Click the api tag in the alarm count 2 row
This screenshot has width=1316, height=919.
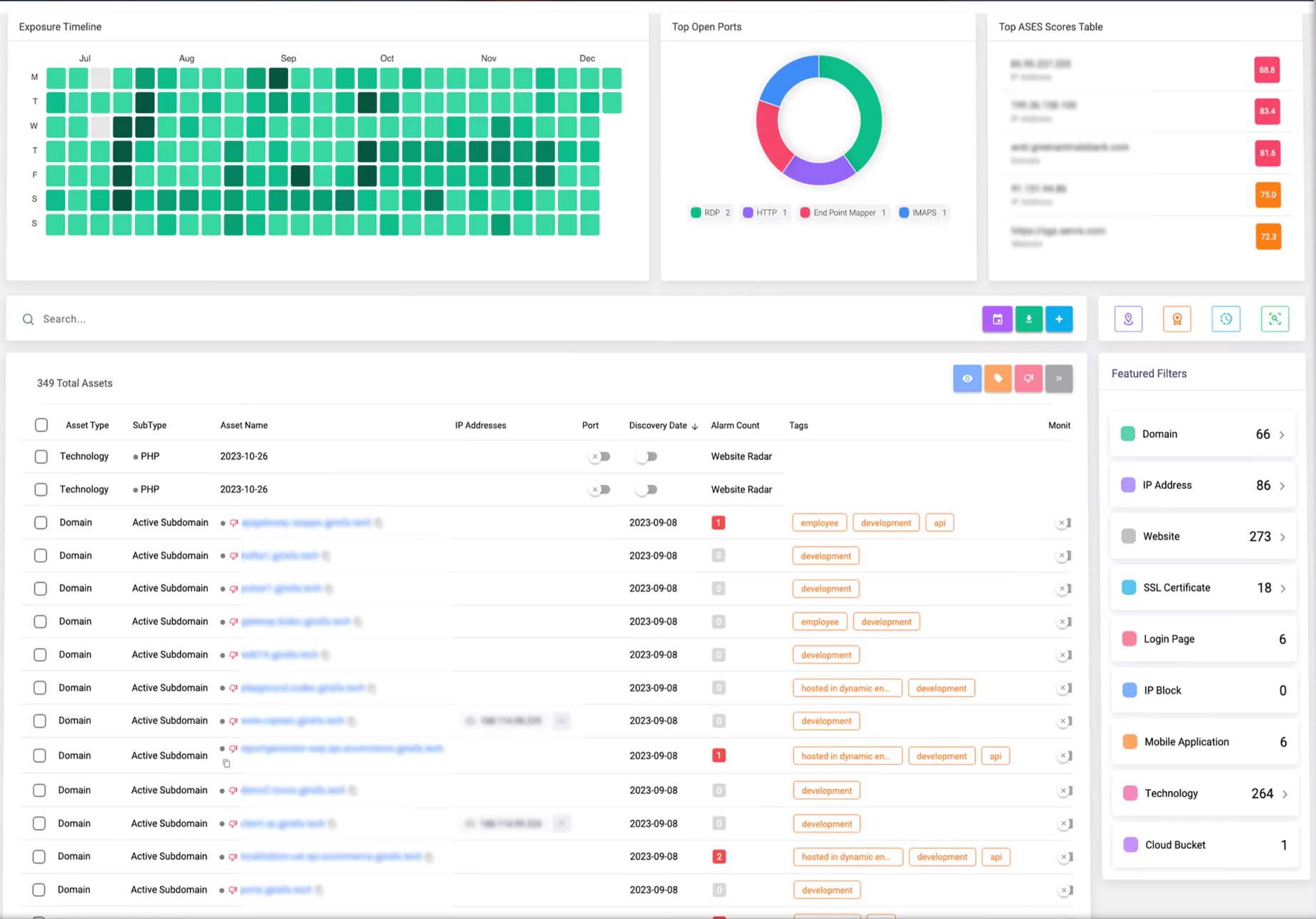(996, 857)
